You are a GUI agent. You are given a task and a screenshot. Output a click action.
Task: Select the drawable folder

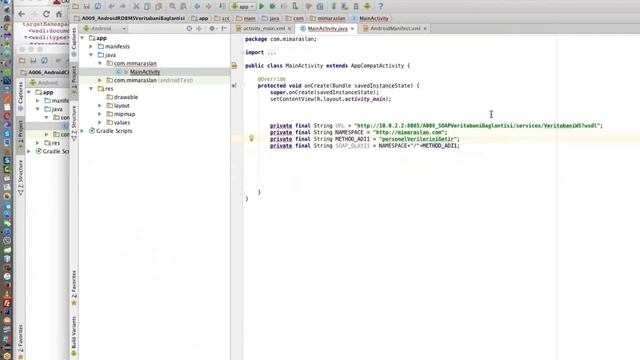pyautogui.click(x=126, y=97)
